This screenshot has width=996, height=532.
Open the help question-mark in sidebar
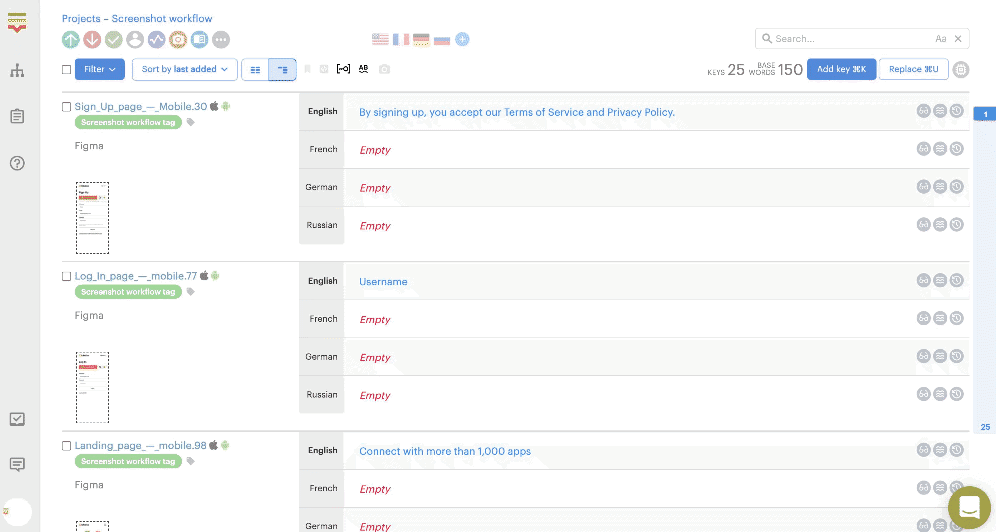[17, 163]
